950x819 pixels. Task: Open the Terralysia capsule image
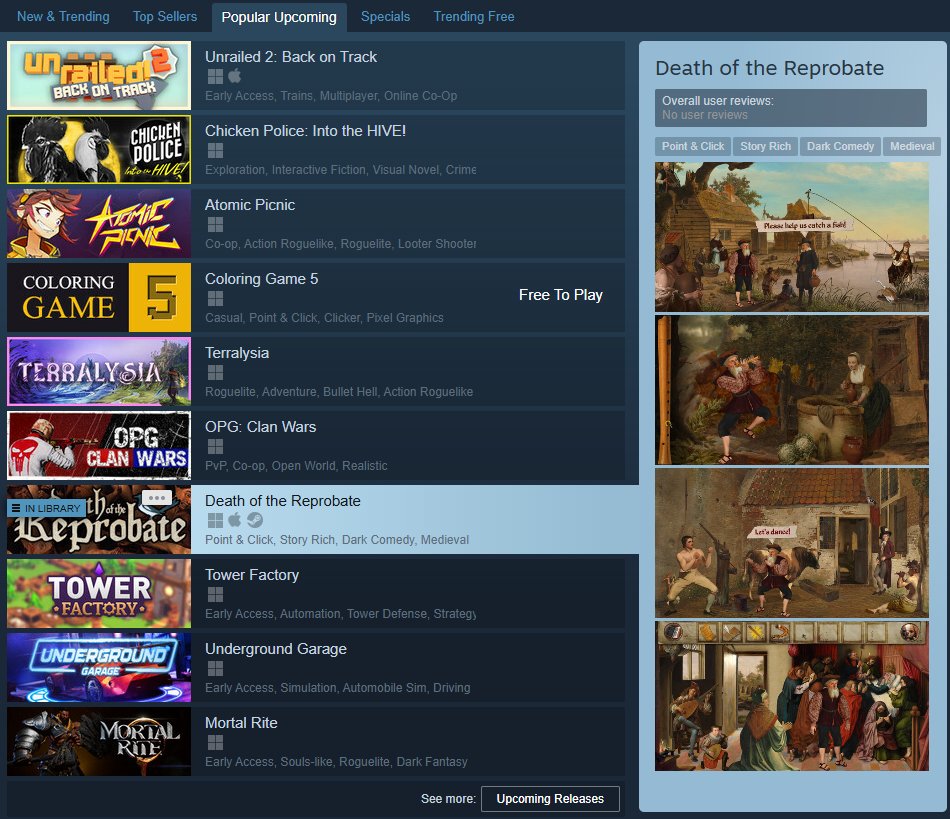coord(99,371)
